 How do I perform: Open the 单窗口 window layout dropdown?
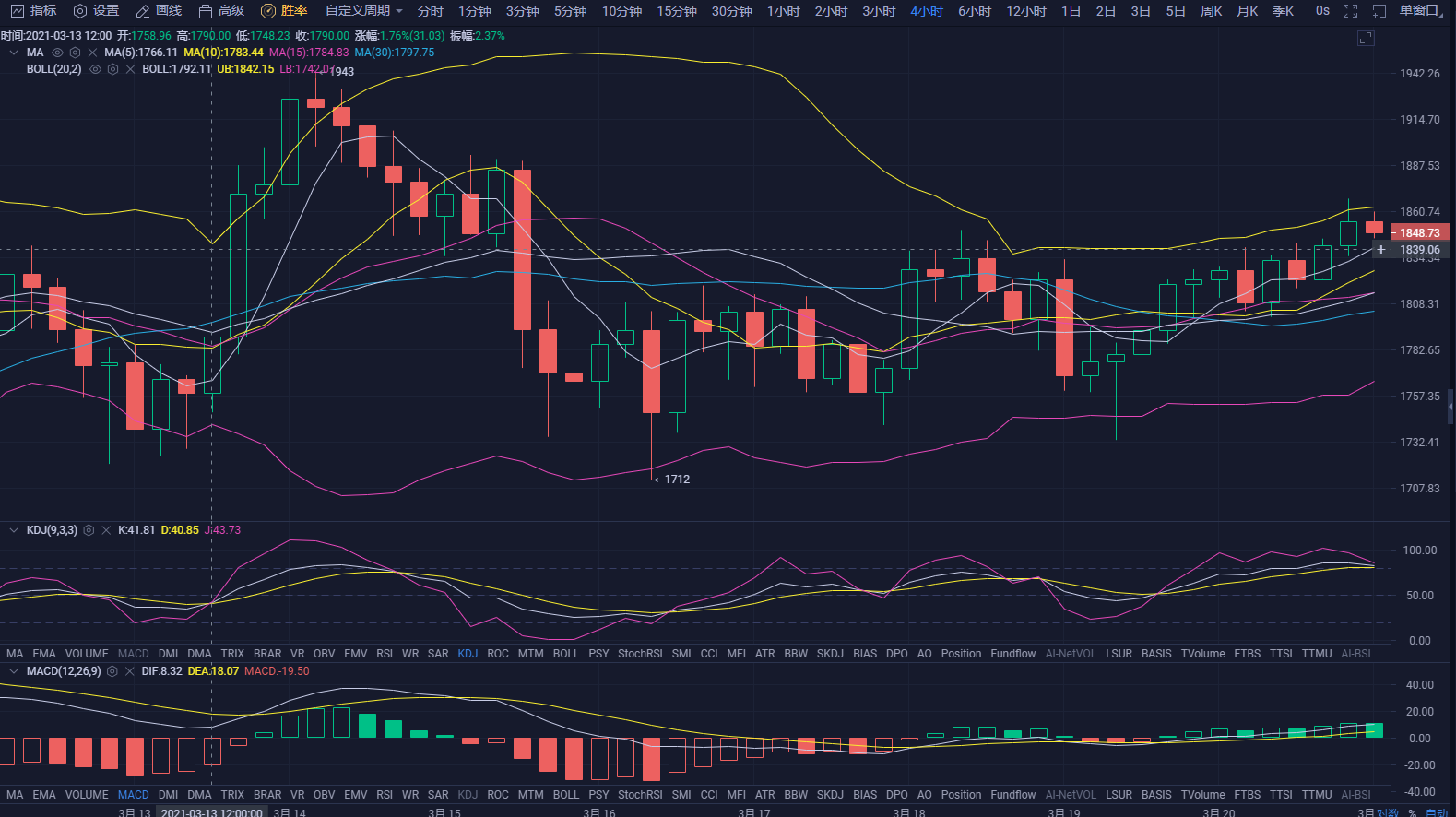(x=1421, y=11)
